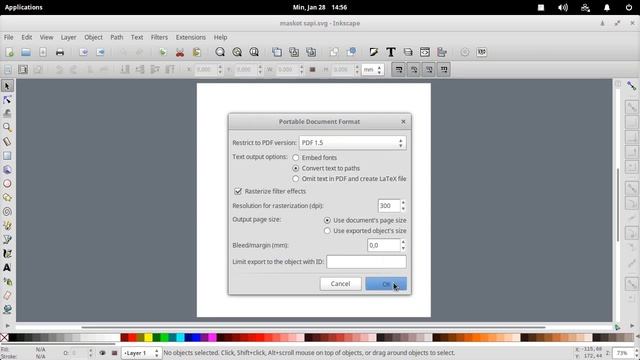Open the Layer 1 selector dropdown
This screenshot has height=360, width=640.
[x=141, y=353]
